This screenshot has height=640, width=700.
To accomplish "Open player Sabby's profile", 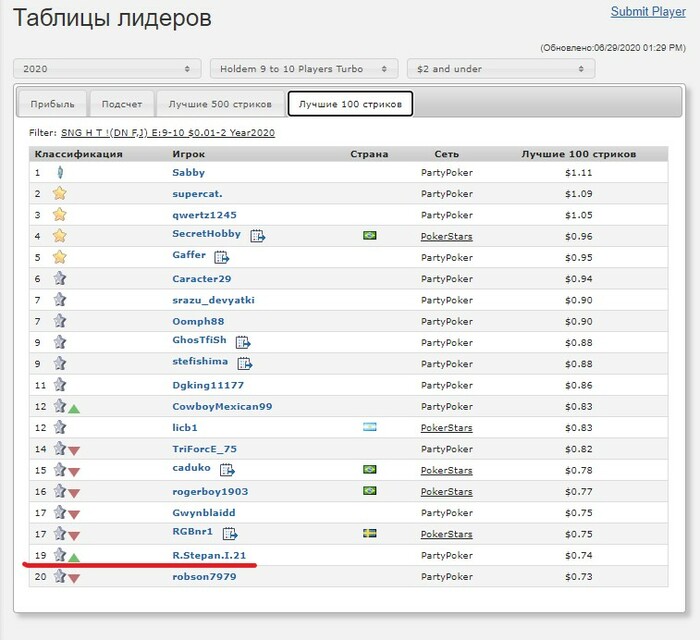I will [188, 172].
